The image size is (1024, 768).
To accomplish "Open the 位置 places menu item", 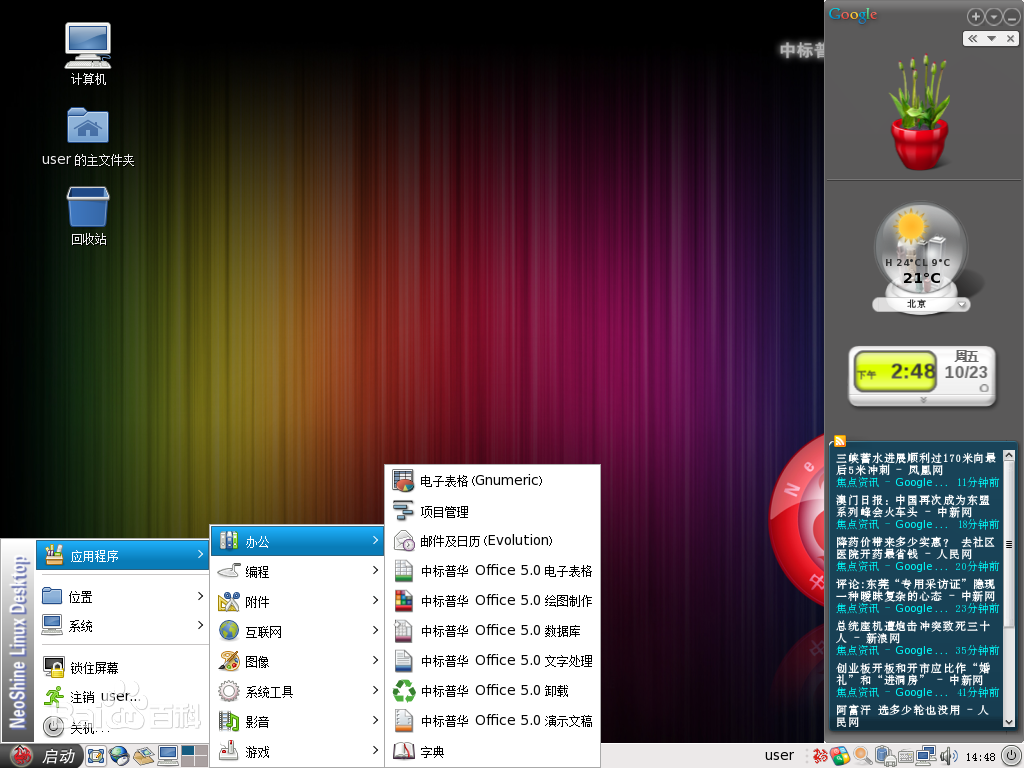I will click(122, 596).
